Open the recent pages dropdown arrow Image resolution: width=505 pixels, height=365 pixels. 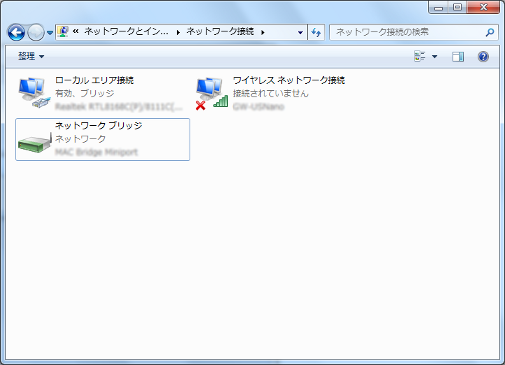point(50,33)
